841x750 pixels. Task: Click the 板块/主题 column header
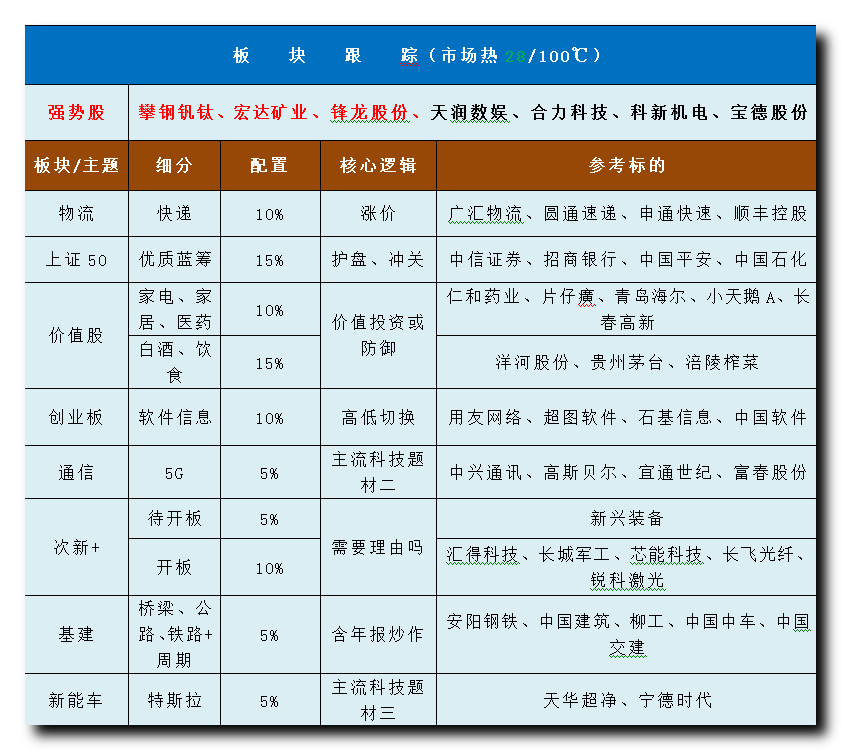(76, 166)
